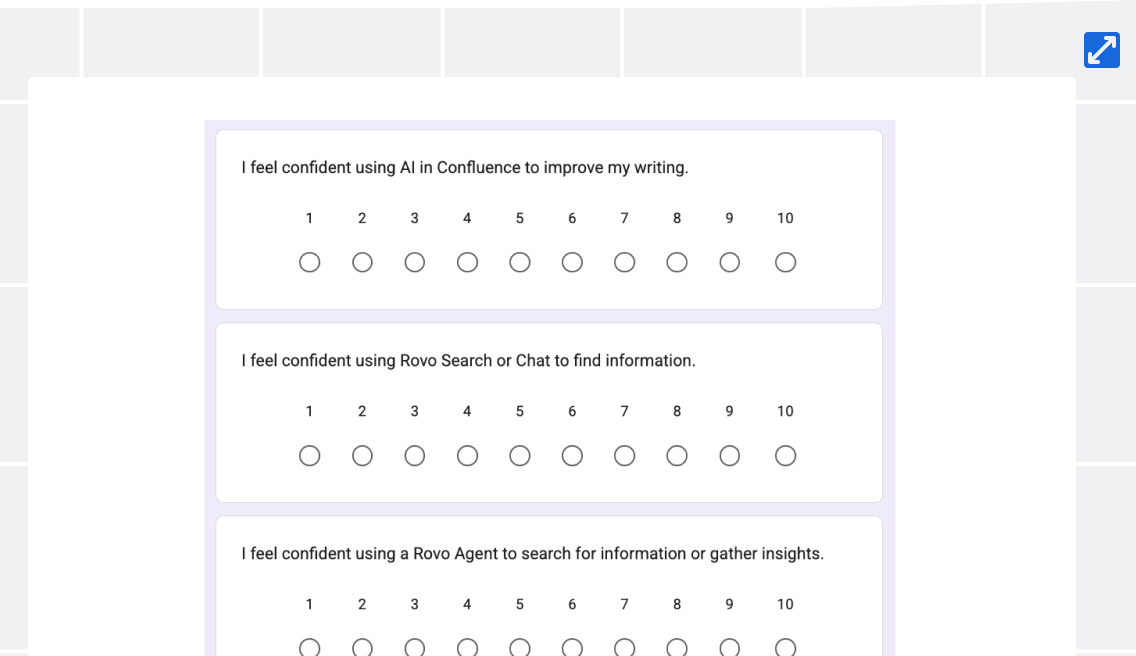Select rating 3 for Rovo Agent question
The height and width of the screenshot is (656, 1136).
[414, 647]
